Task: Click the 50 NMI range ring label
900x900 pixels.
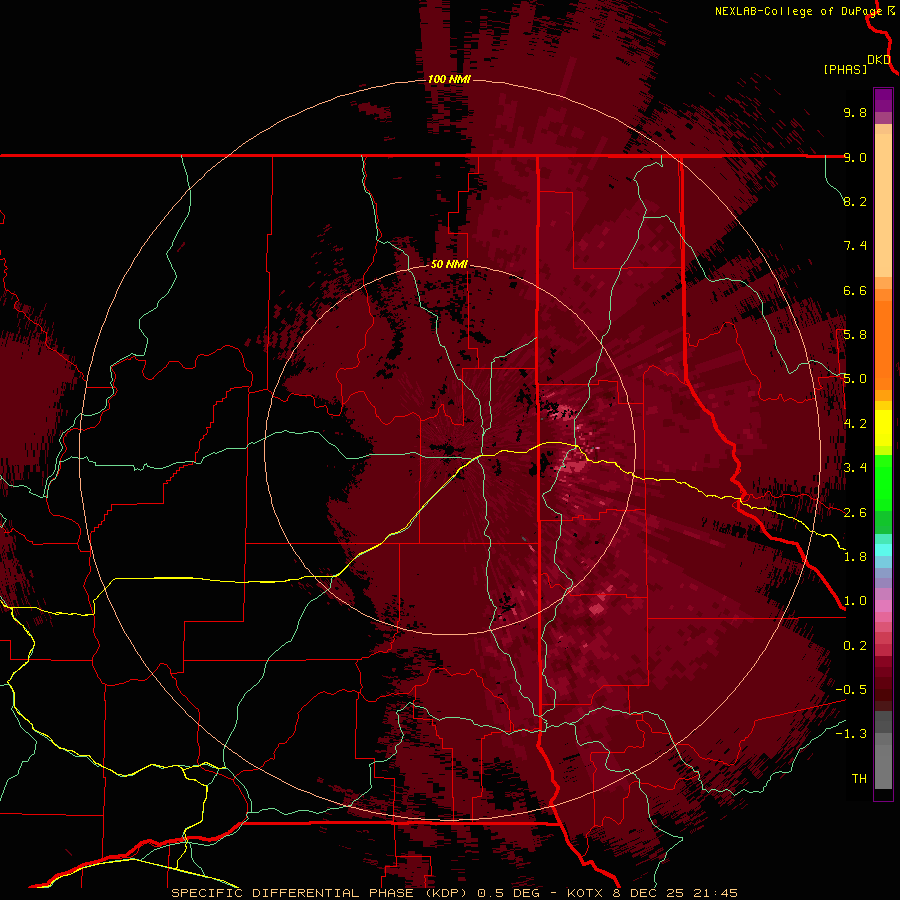Action: (449, 264)
